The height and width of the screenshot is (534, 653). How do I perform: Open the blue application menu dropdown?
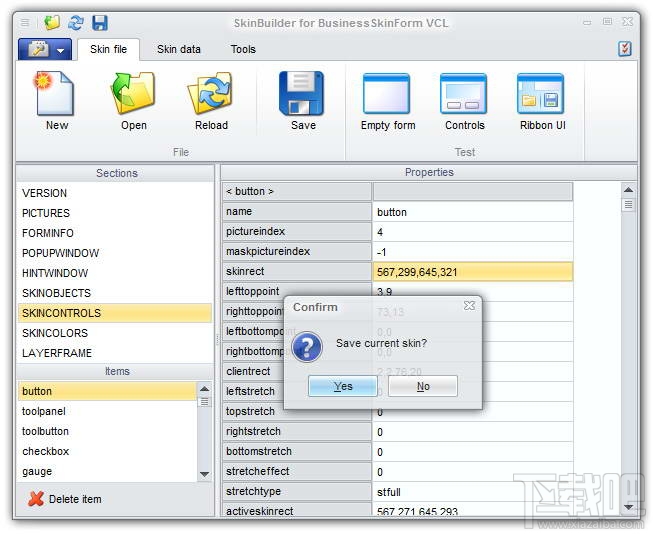pyautogui.click(x=45, y=50)
